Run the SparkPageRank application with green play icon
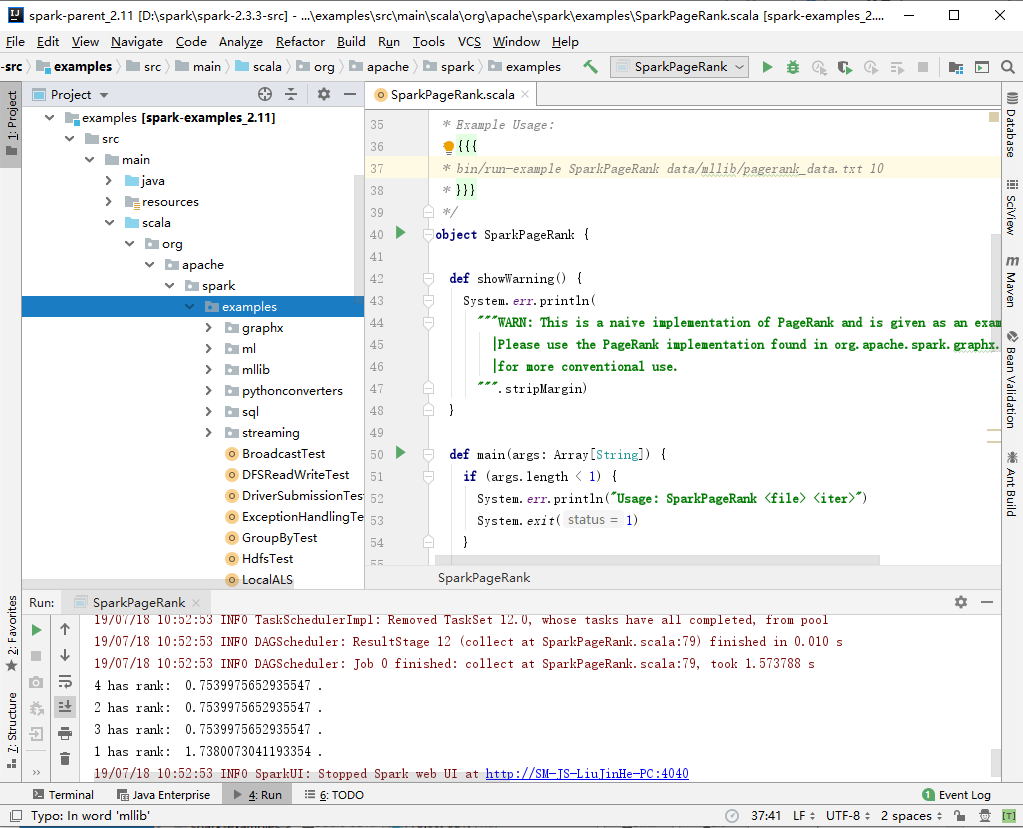Viewport: 1023px width, 828px height. pos(767,67)
